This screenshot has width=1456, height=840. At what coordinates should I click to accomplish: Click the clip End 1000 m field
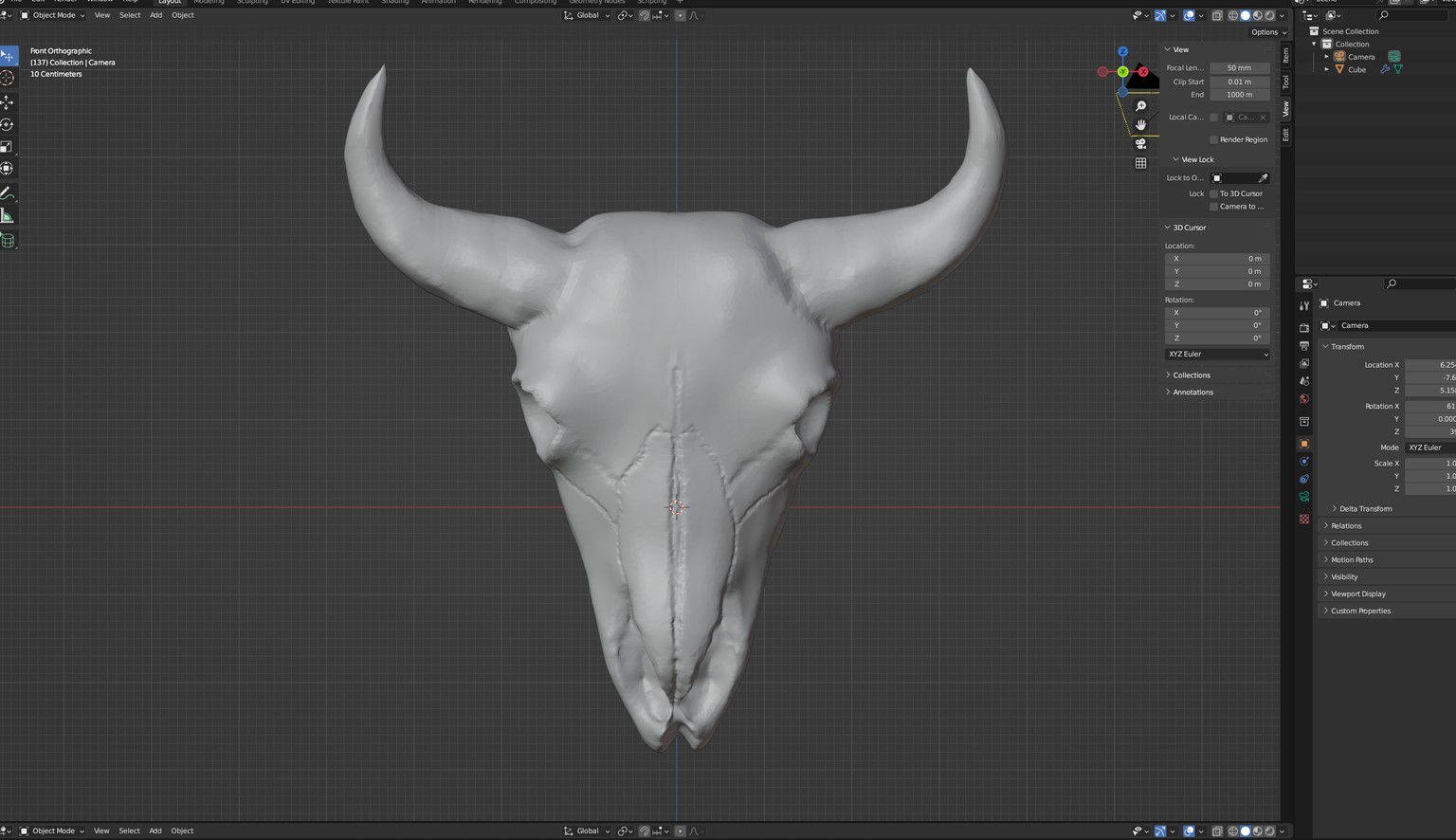pos(1240,95)
